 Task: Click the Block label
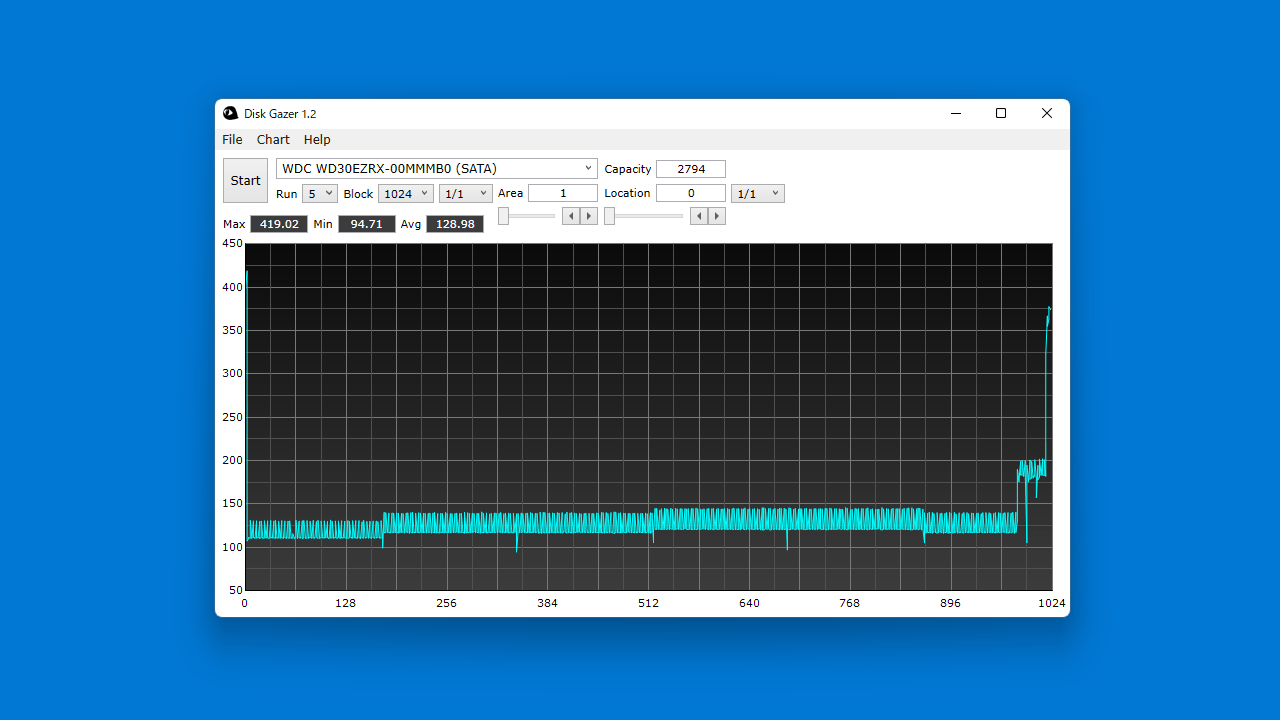pos(358,194)
